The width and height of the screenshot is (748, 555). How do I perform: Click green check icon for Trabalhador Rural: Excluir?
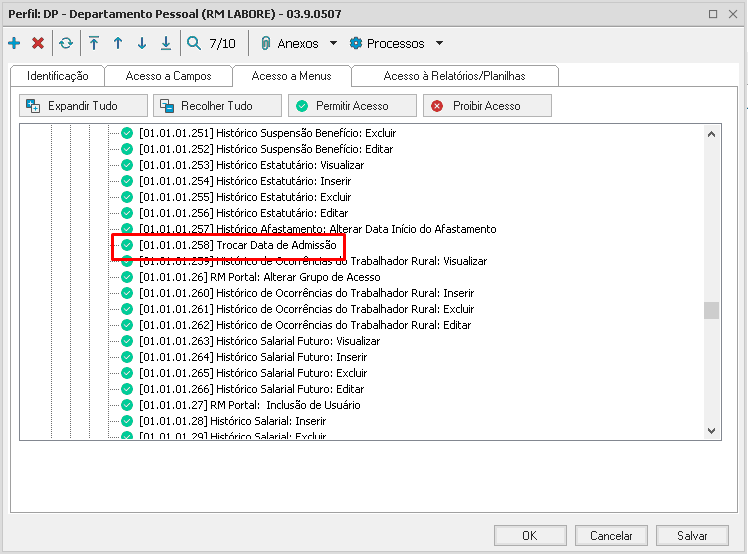(x=127, y=309)
